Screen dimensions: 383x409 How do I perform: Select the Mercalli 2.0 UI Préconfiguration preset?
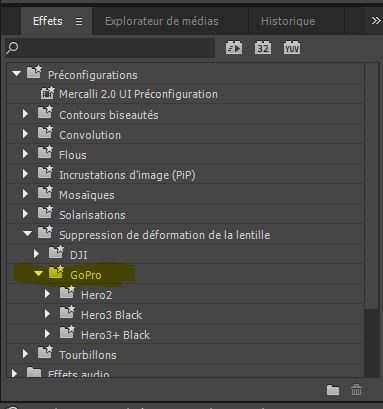coord(138,94)
